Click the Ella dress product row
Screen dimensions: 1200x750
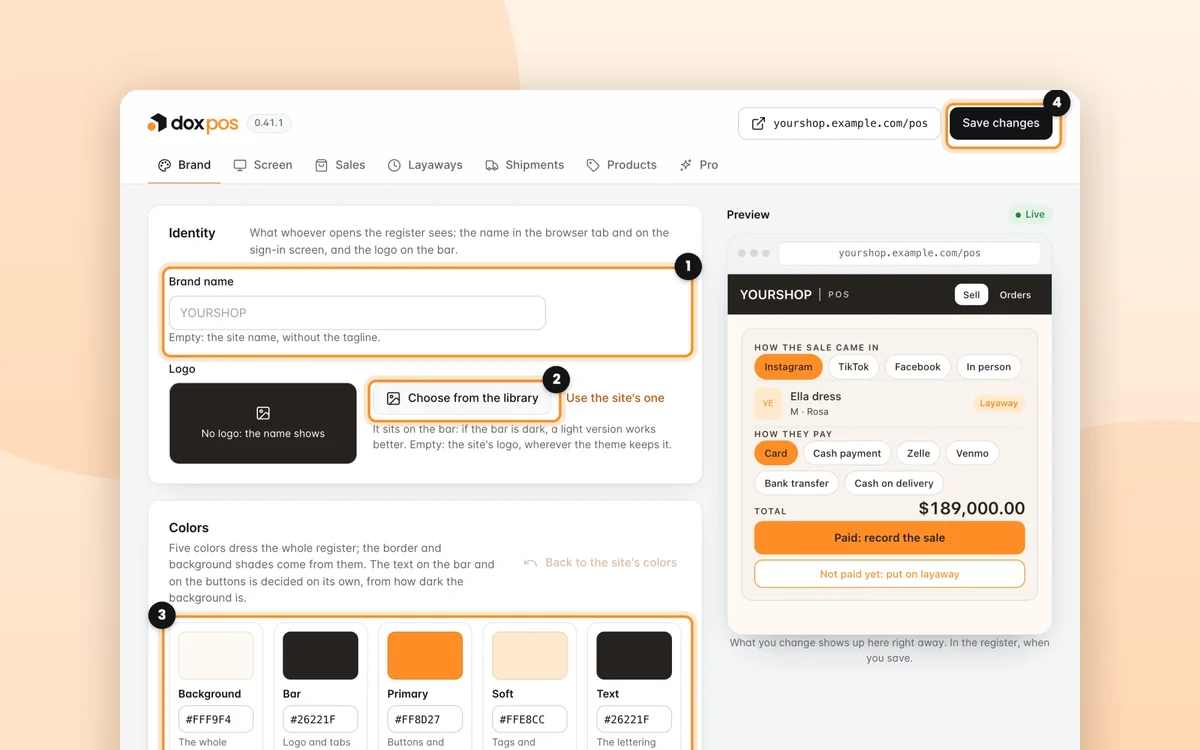coord(889,403)
